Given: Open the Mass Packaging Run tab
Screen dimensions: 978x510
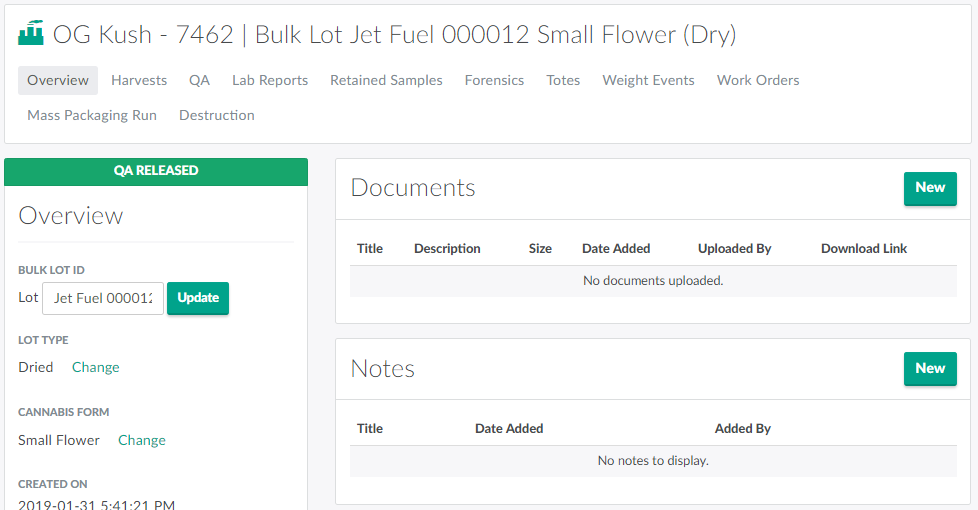Looking at the screenshot, I should point(92,115).
